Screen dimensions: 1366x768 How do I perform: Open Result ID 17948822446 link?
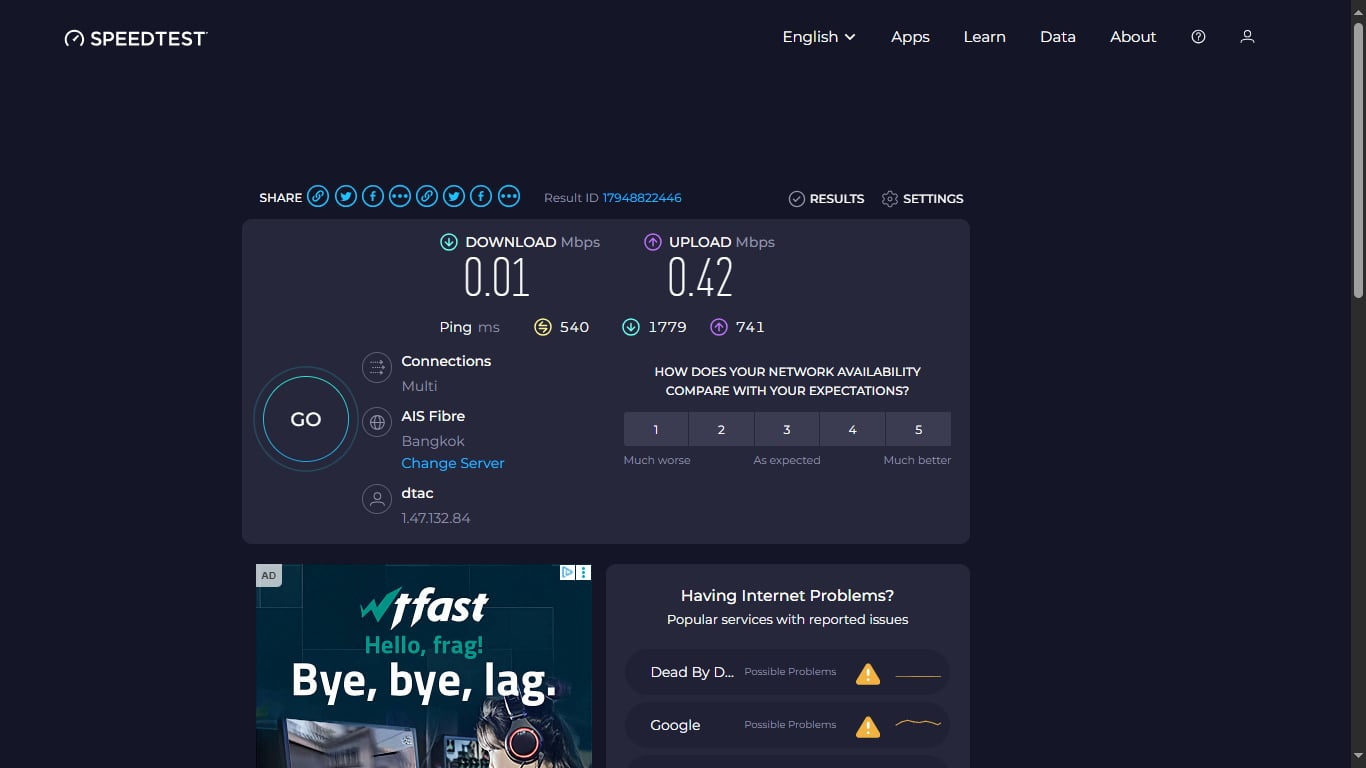pos(642,198)
